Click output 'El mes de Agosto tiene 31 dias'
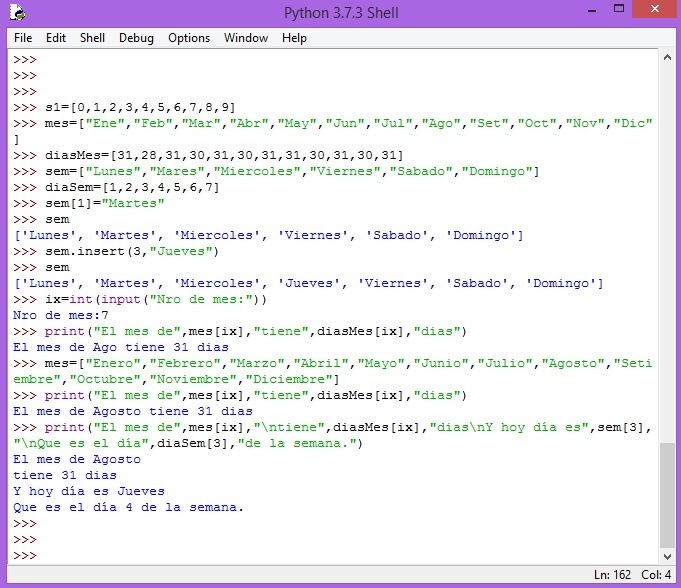681x588 pixels. 133,411
